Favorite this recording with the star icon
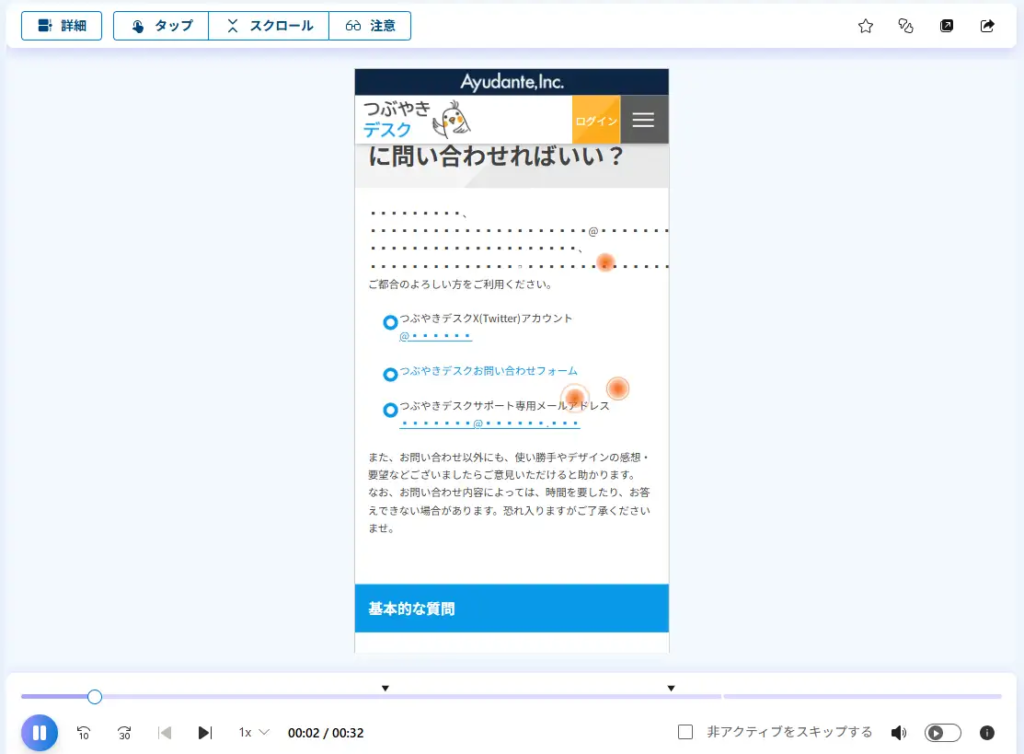The image size is (1024, 754). [x=865, y=26]
